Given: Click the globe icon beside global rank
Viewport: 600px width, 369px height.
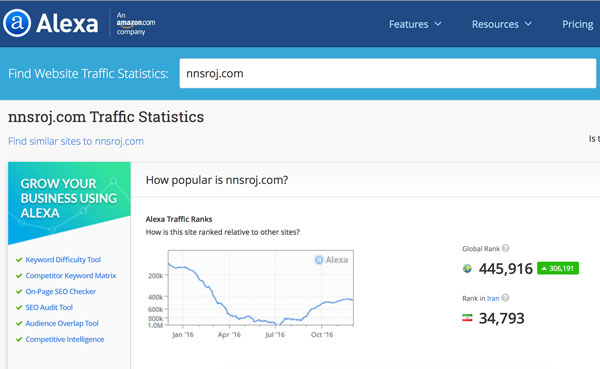Looking at the screenshot, I should (467, 269).
